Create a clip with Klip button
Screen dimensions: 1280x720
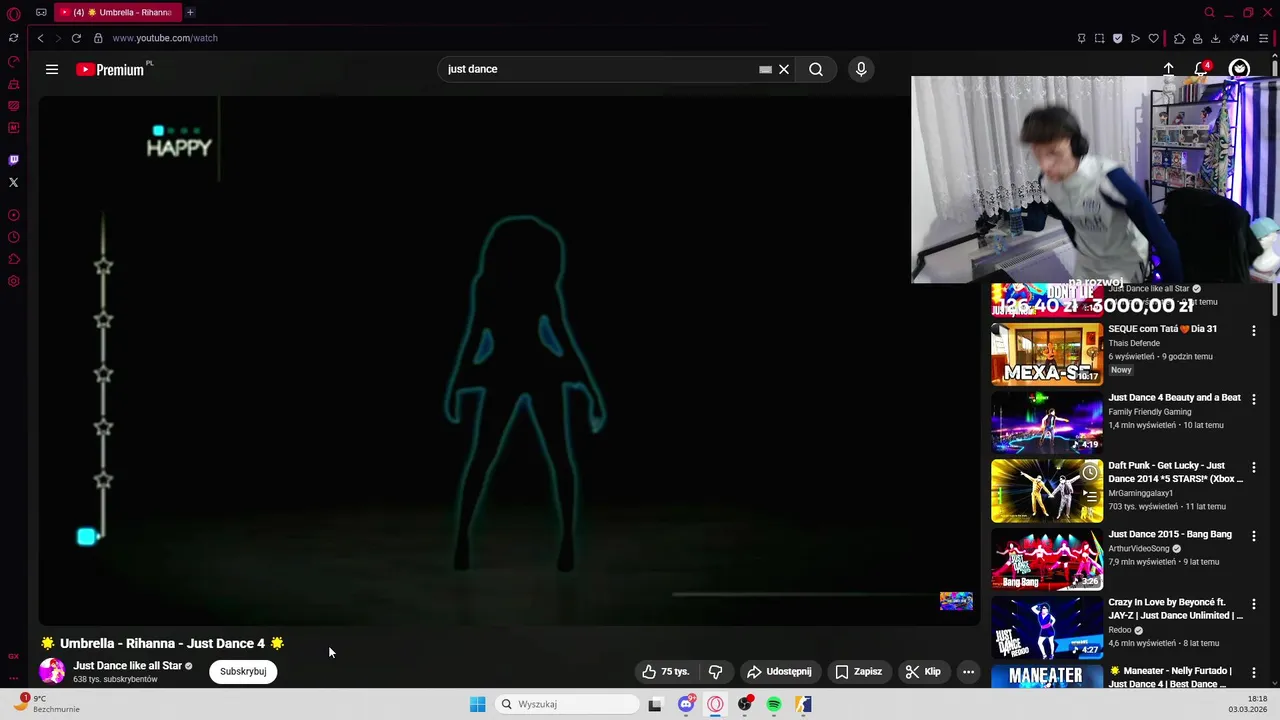(x=923, y=671)
